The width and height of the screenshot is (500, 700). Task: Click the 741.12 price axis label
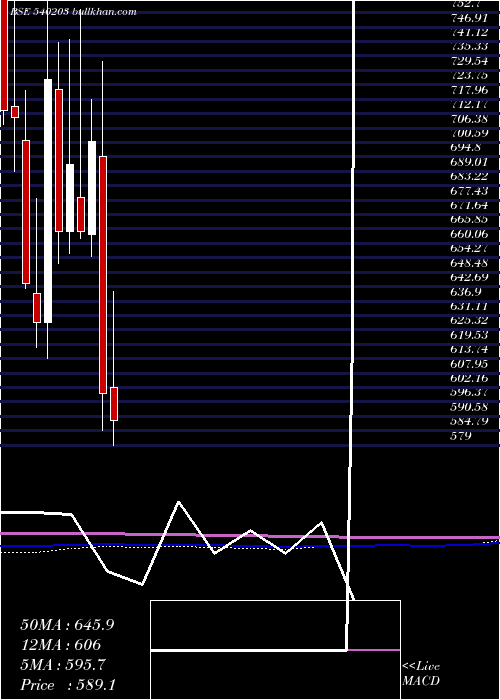[x=470, y=32]
